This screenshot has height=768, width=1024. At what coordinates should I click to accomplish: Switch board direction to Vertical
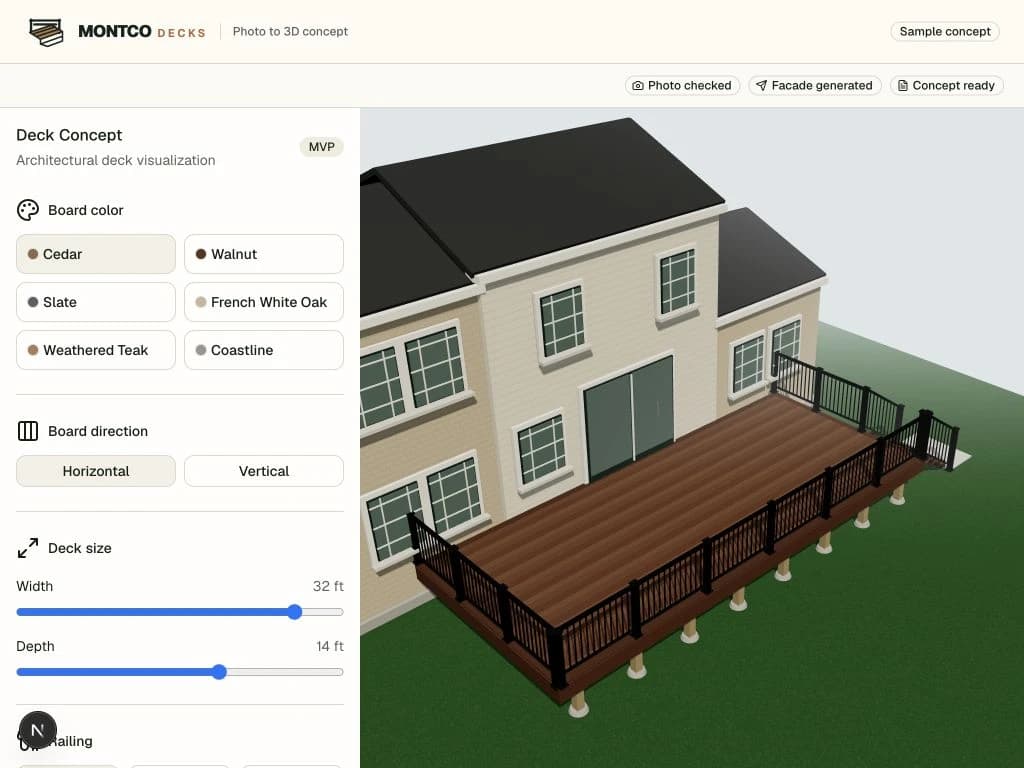point(264,471)
